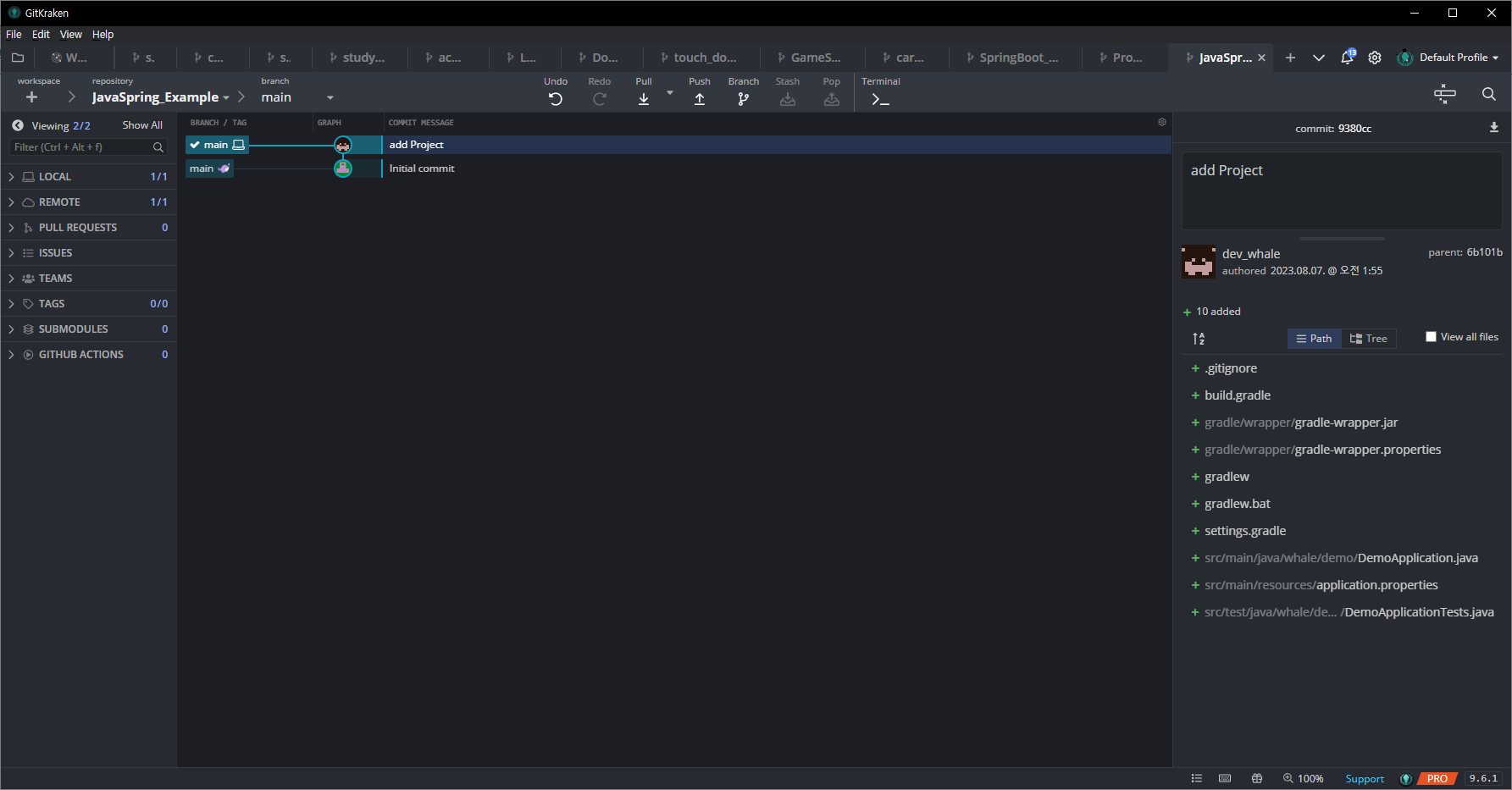Screen dimensions: 1512x790
Task: Open the repository folder icon
Action: [x=18, y=58]
